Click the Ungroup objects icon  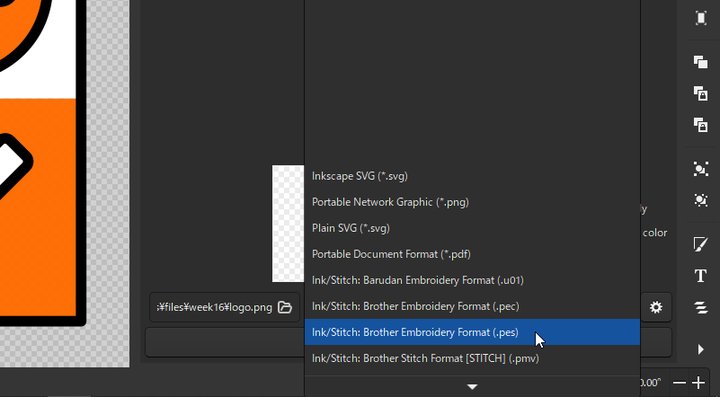(701, 200)
